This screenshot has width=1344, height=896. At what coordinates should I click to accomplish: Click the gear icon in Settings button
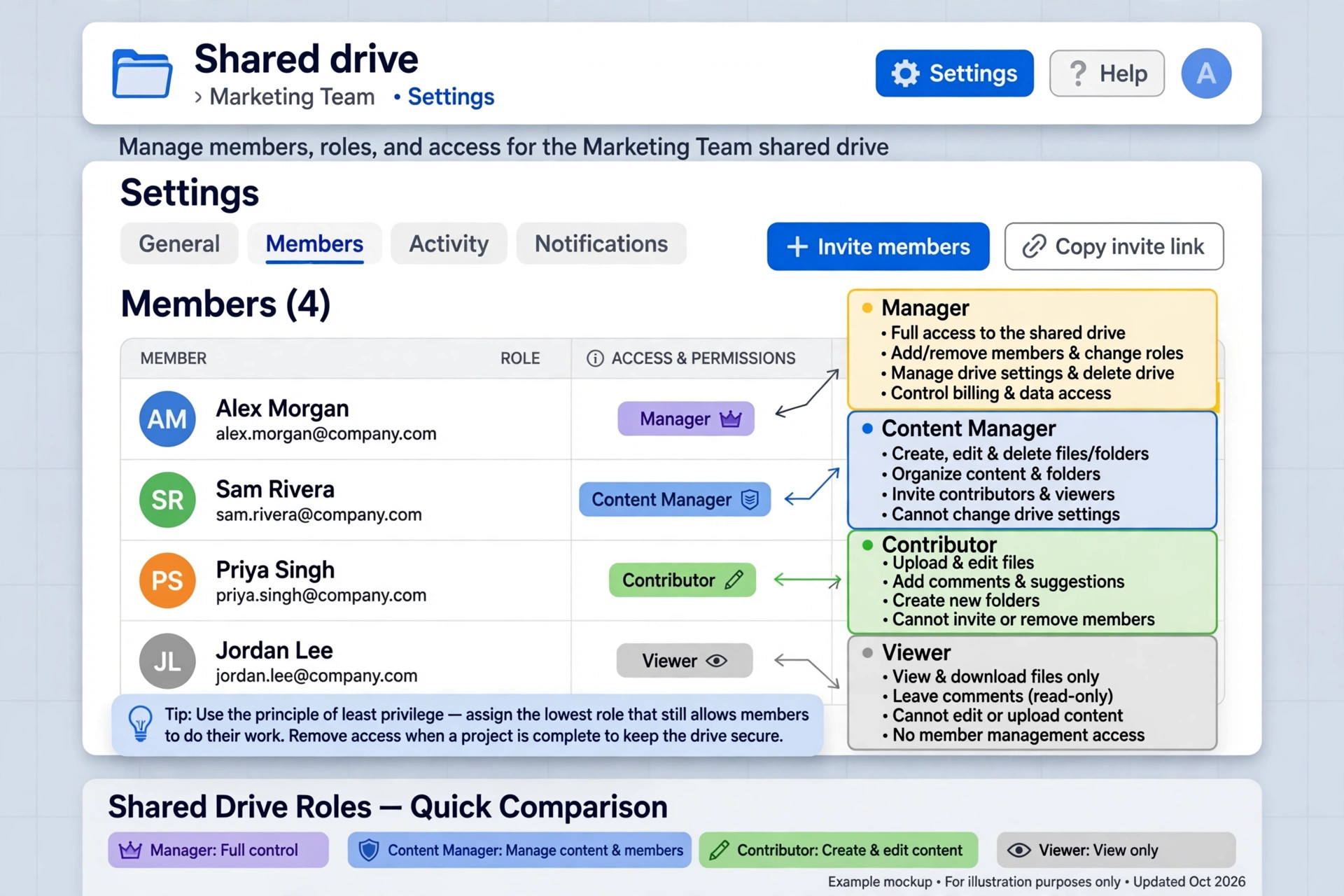pyautogui.click(x=905, y=73)
